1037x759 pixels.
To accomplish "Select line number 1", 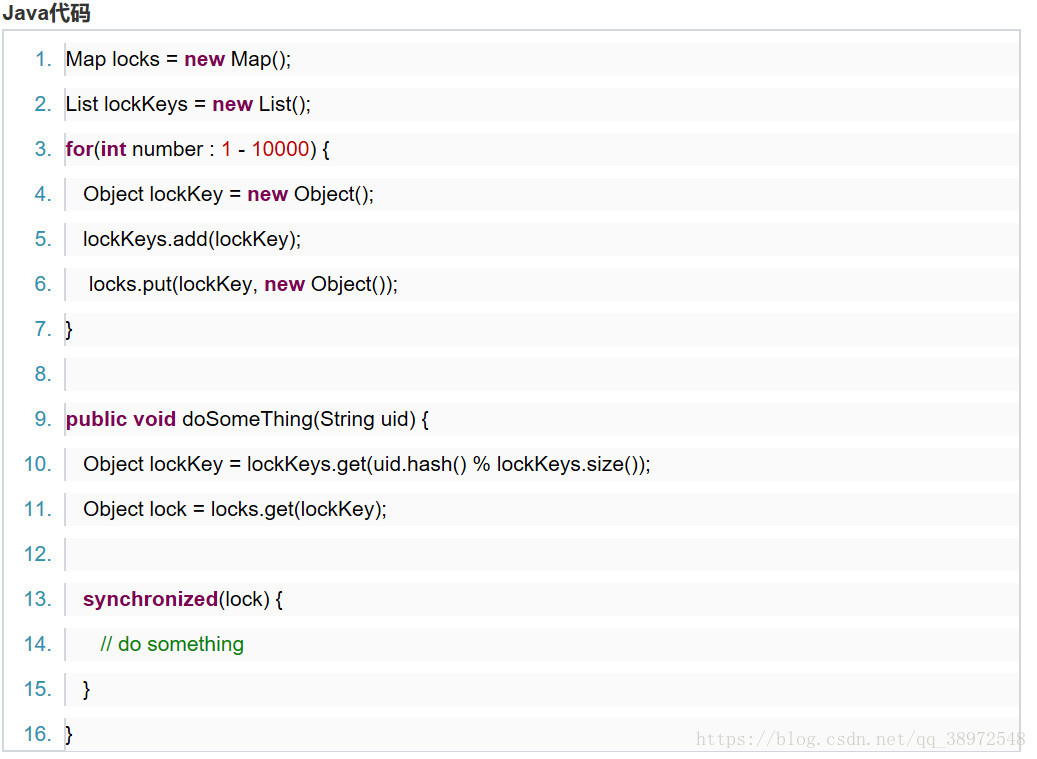I will [x=43, y=60].
